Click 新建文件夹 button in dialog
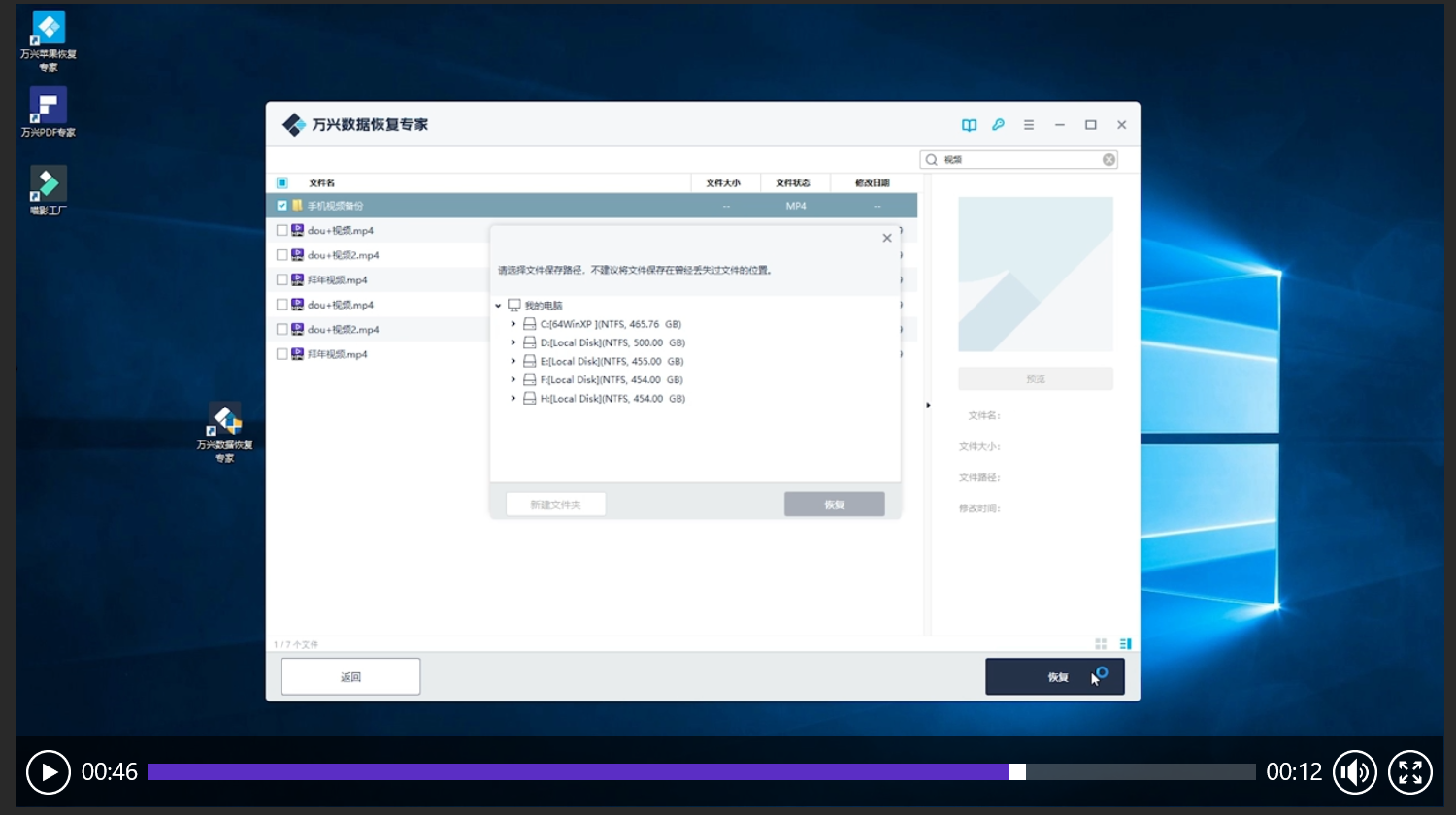 coord(555,505)
